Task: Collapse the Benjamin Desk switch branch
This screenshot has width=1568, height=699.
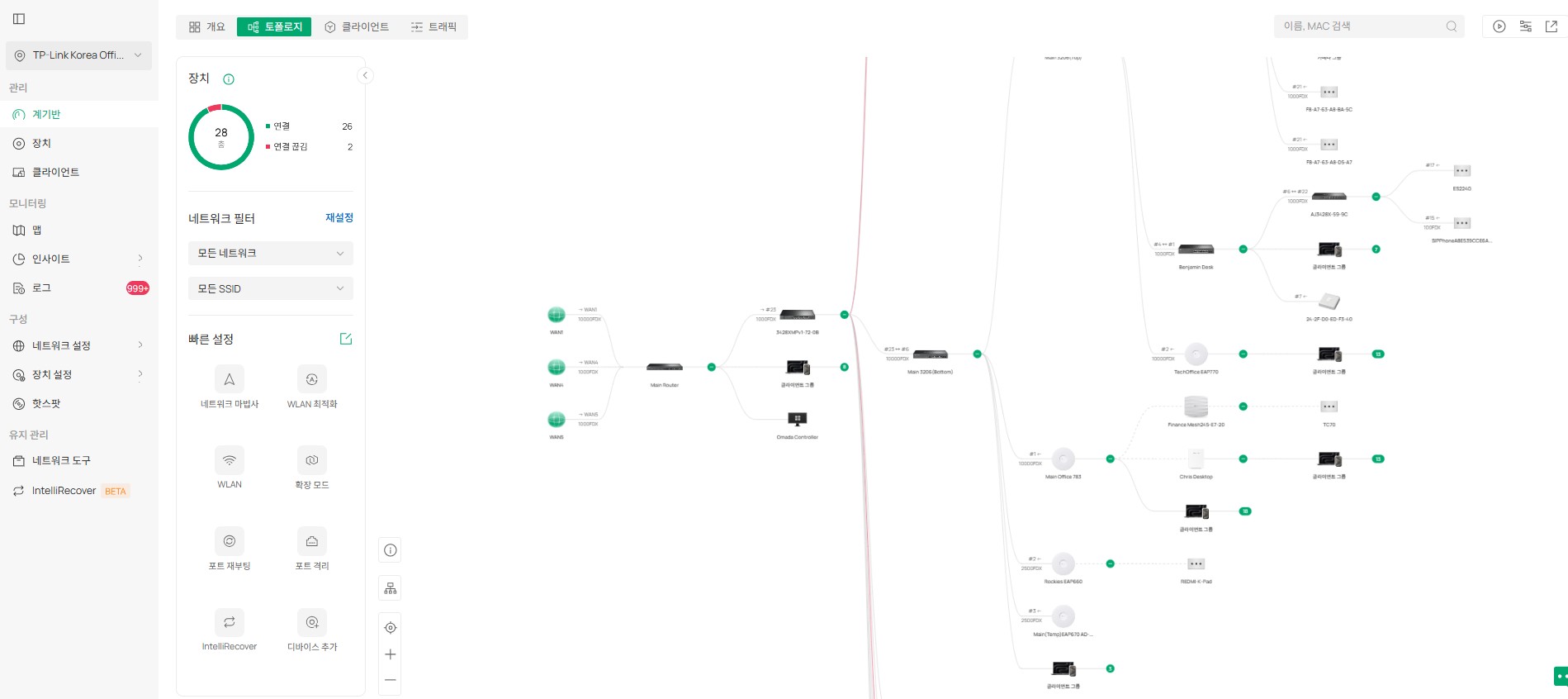Action: tap(1243, 249)
